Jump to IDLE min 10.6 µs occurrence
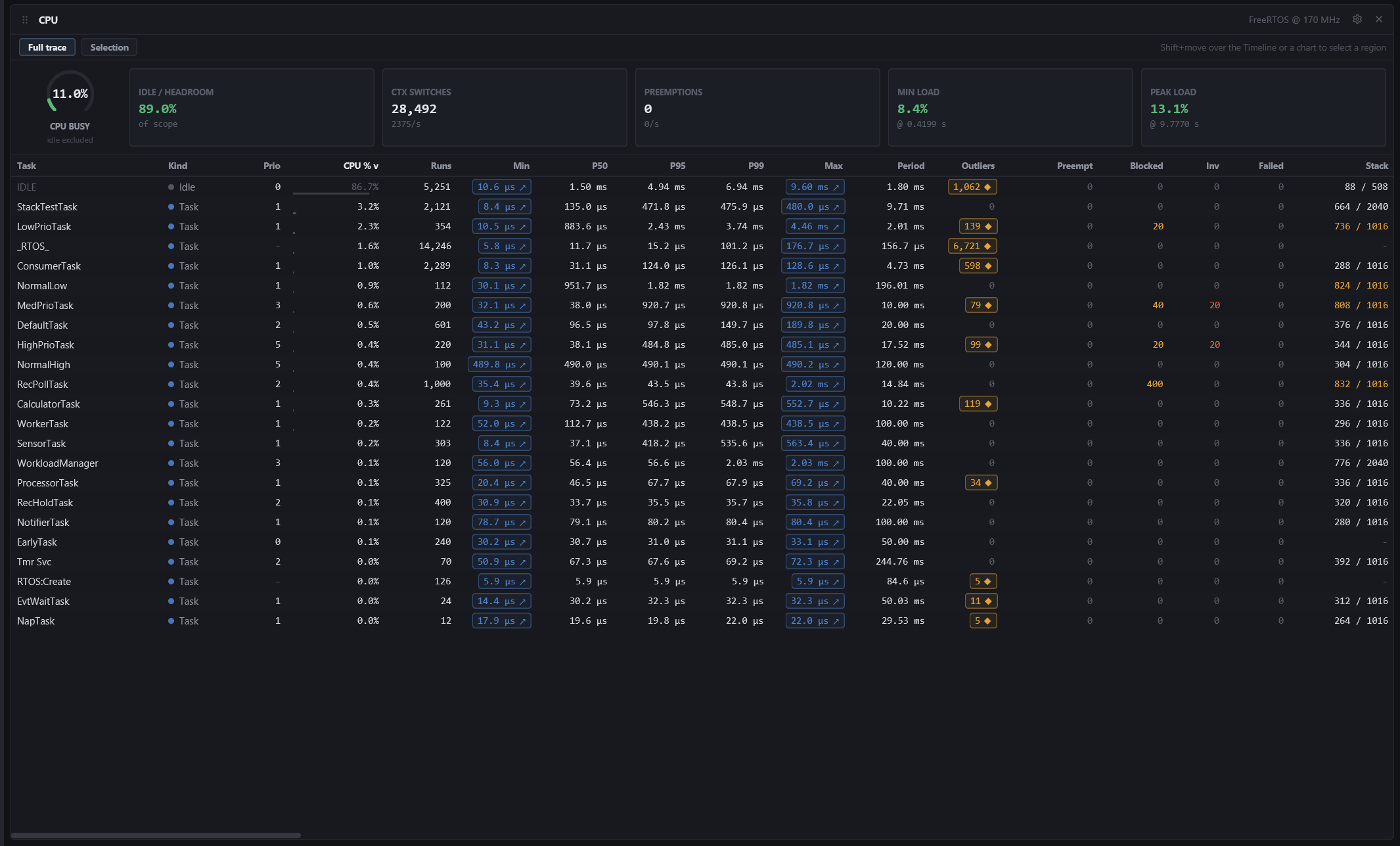 pos(502,187)
